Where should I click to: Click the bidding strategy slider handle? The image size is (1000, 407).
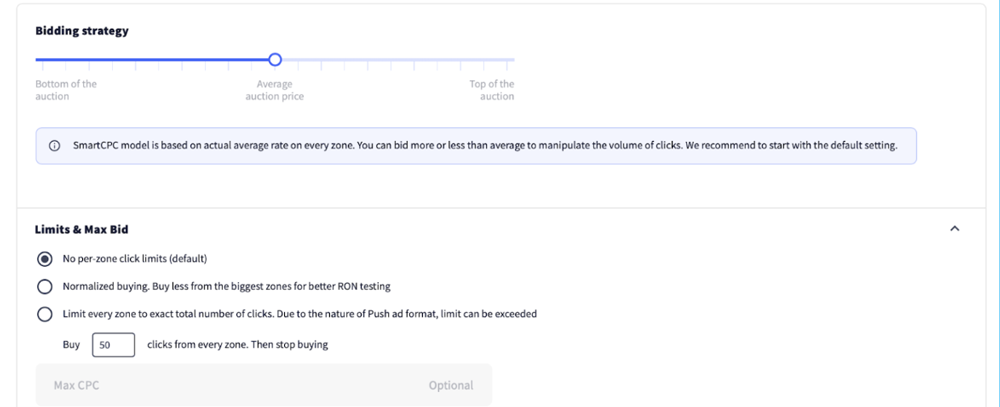pyautogui.click(x=275, y=60)
